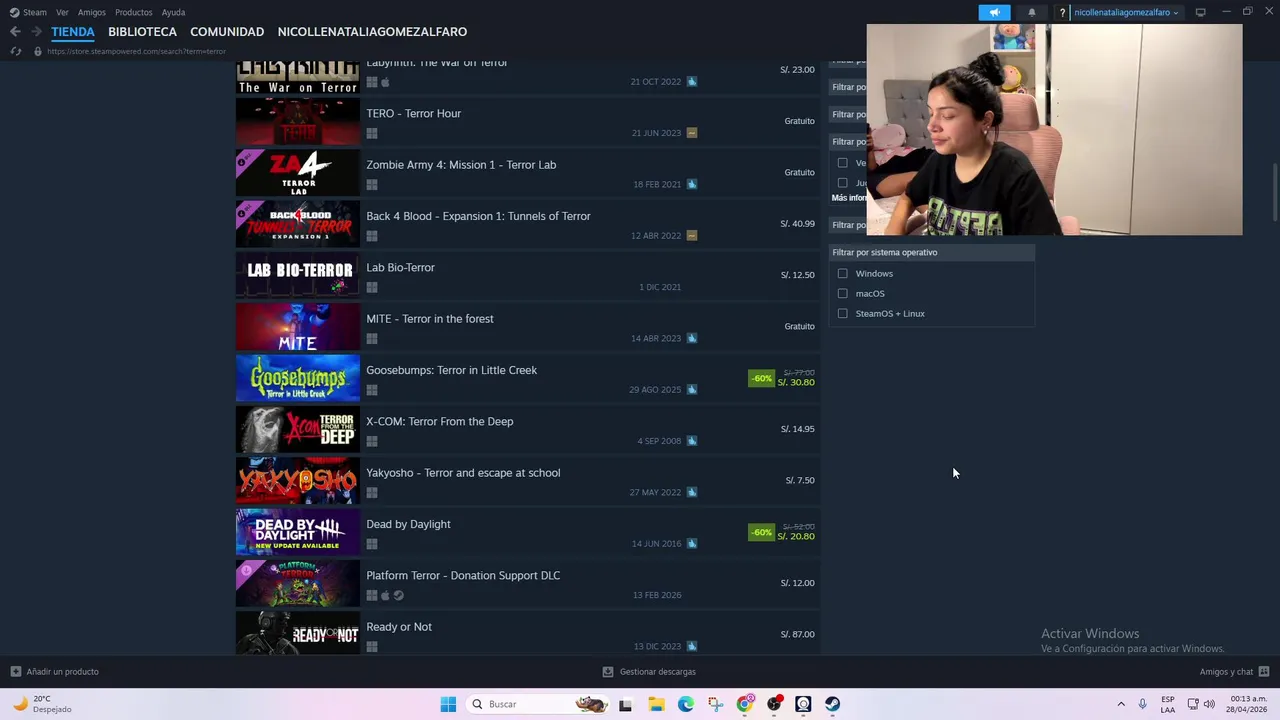Open Google Chrome from taskbar

745,704
